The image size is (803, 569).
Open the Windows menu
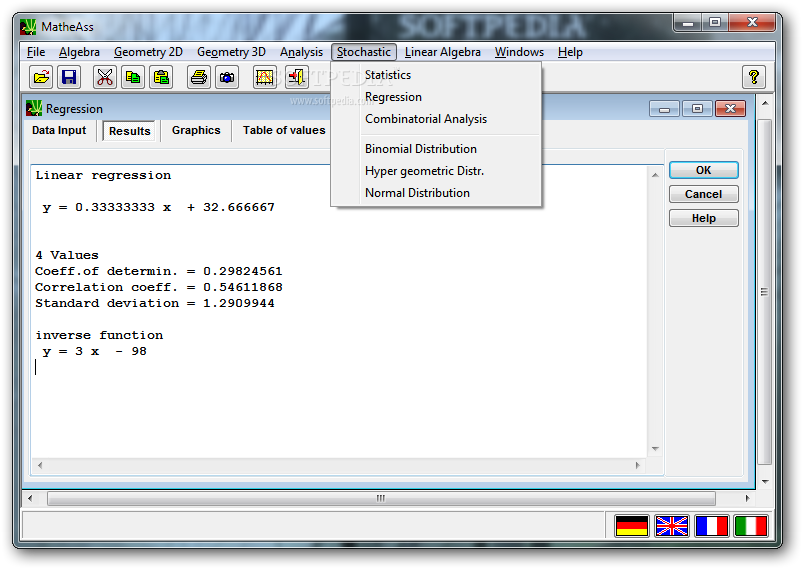519,52
